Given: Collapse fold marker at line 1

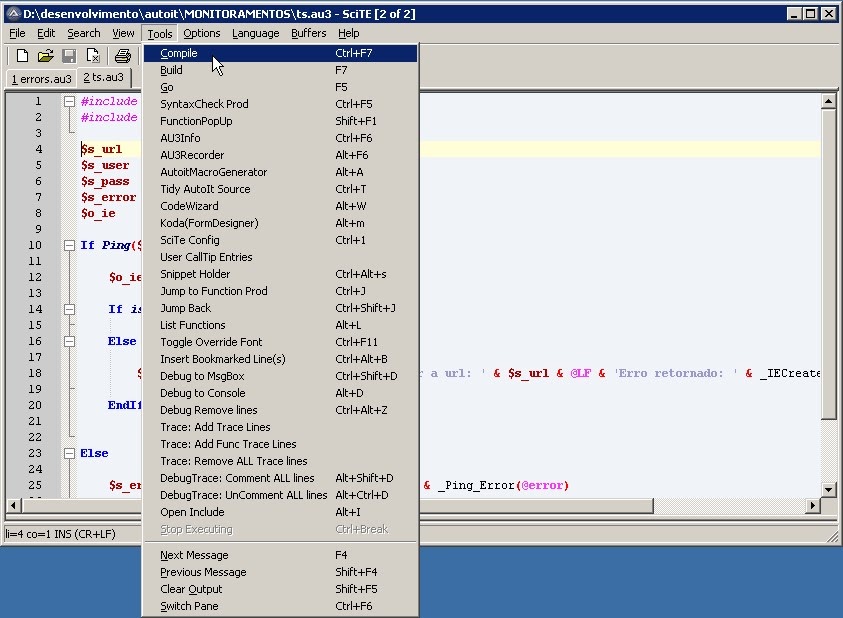Looking at the screenshot, I should (x=69, y=101).
